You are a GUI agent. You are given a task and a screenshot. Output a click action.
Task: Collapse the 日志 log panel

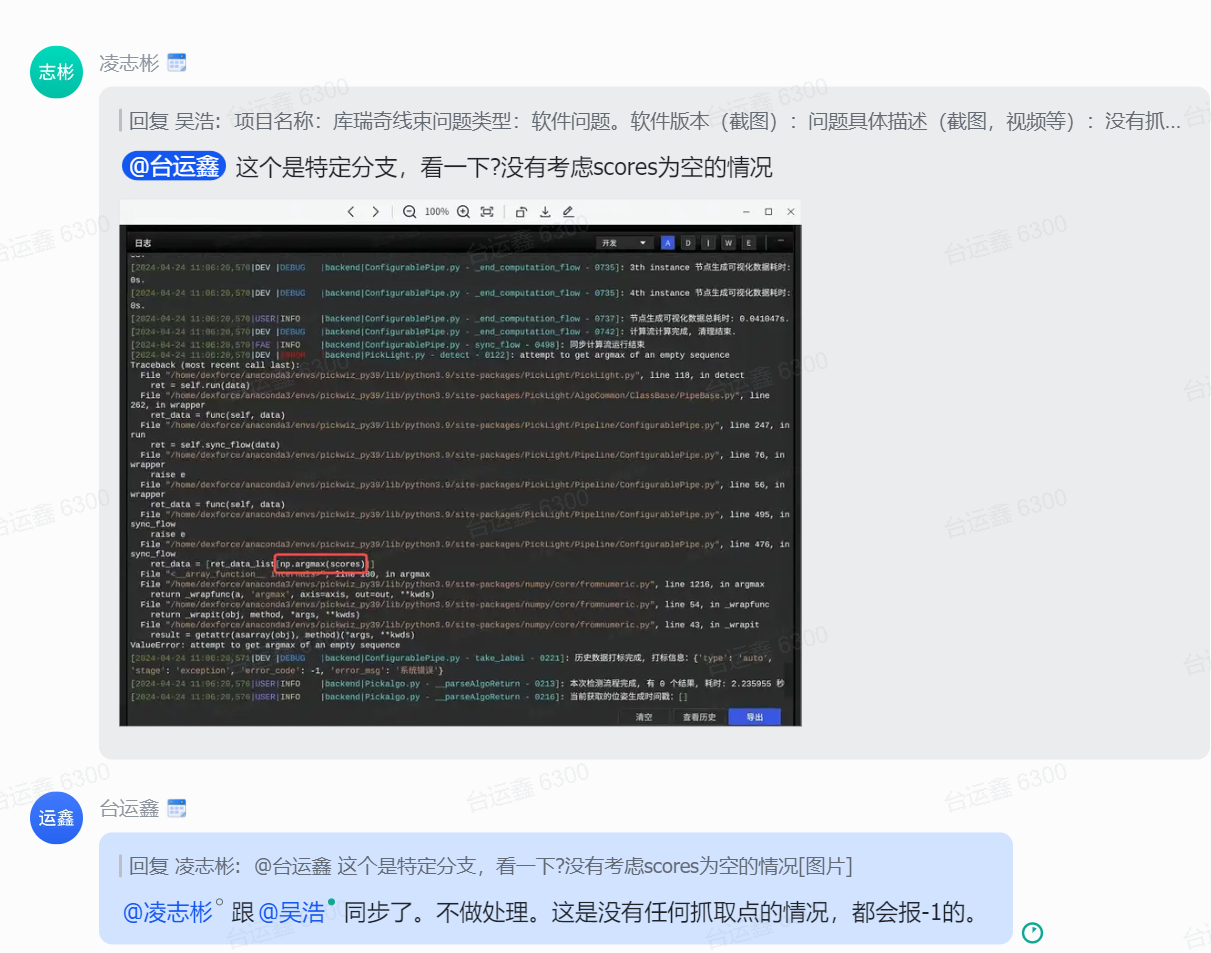point(780,242)
